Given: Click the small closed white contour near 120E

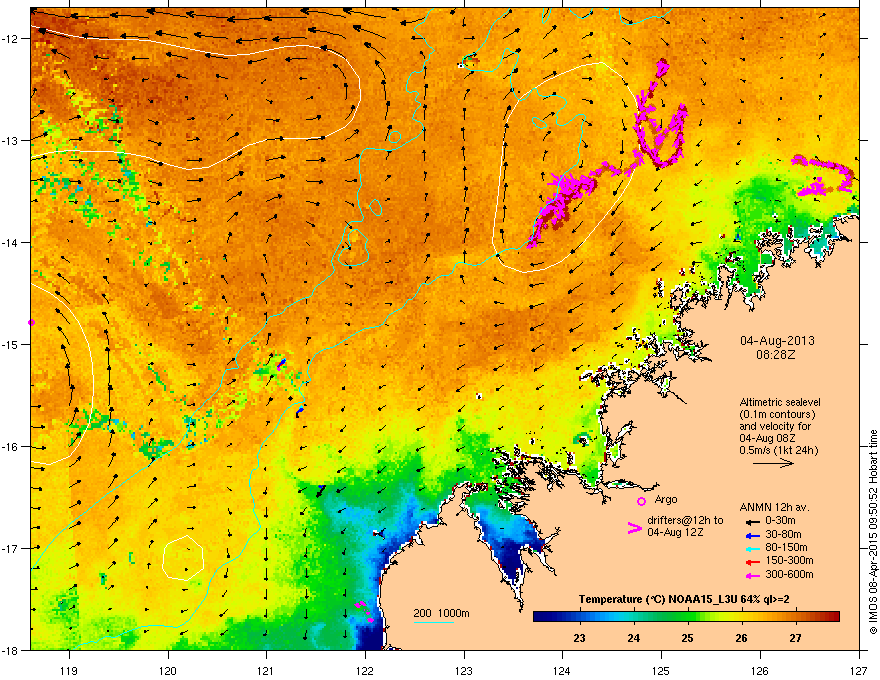Looking at the screenshot, I should [183, 558].
